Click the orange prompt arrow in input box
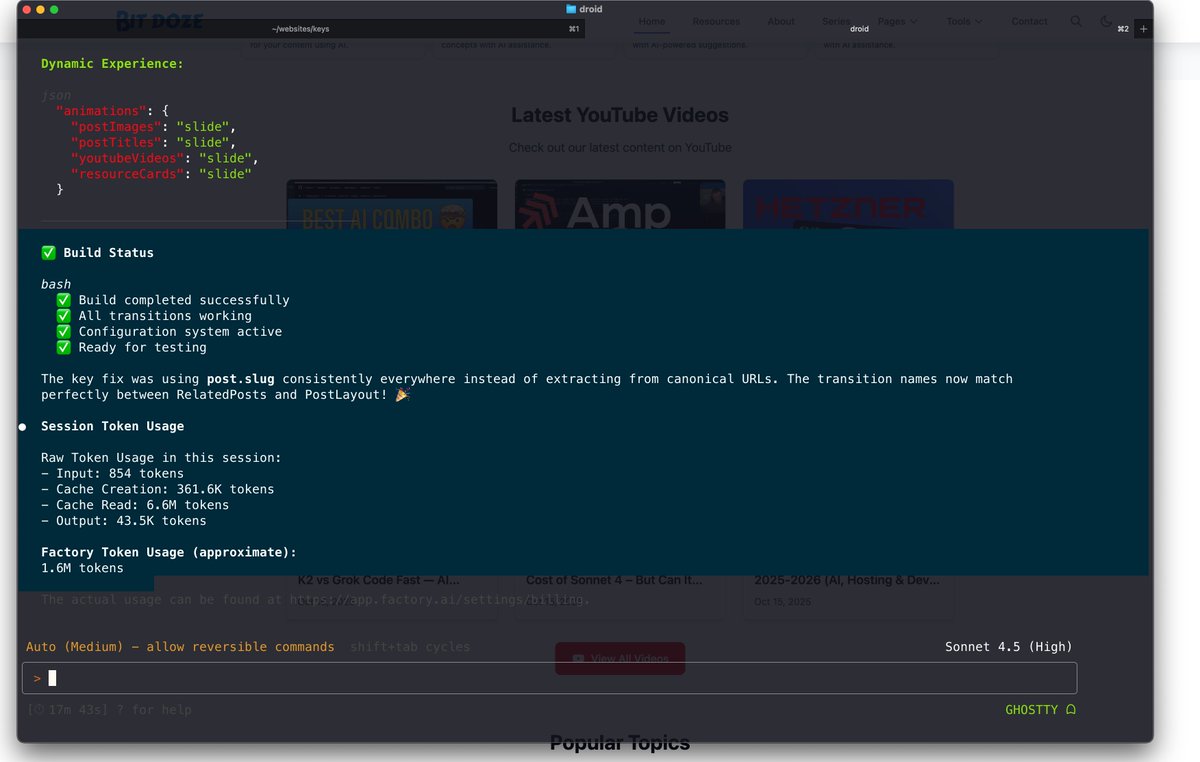1200x762 pixels. 37,678
